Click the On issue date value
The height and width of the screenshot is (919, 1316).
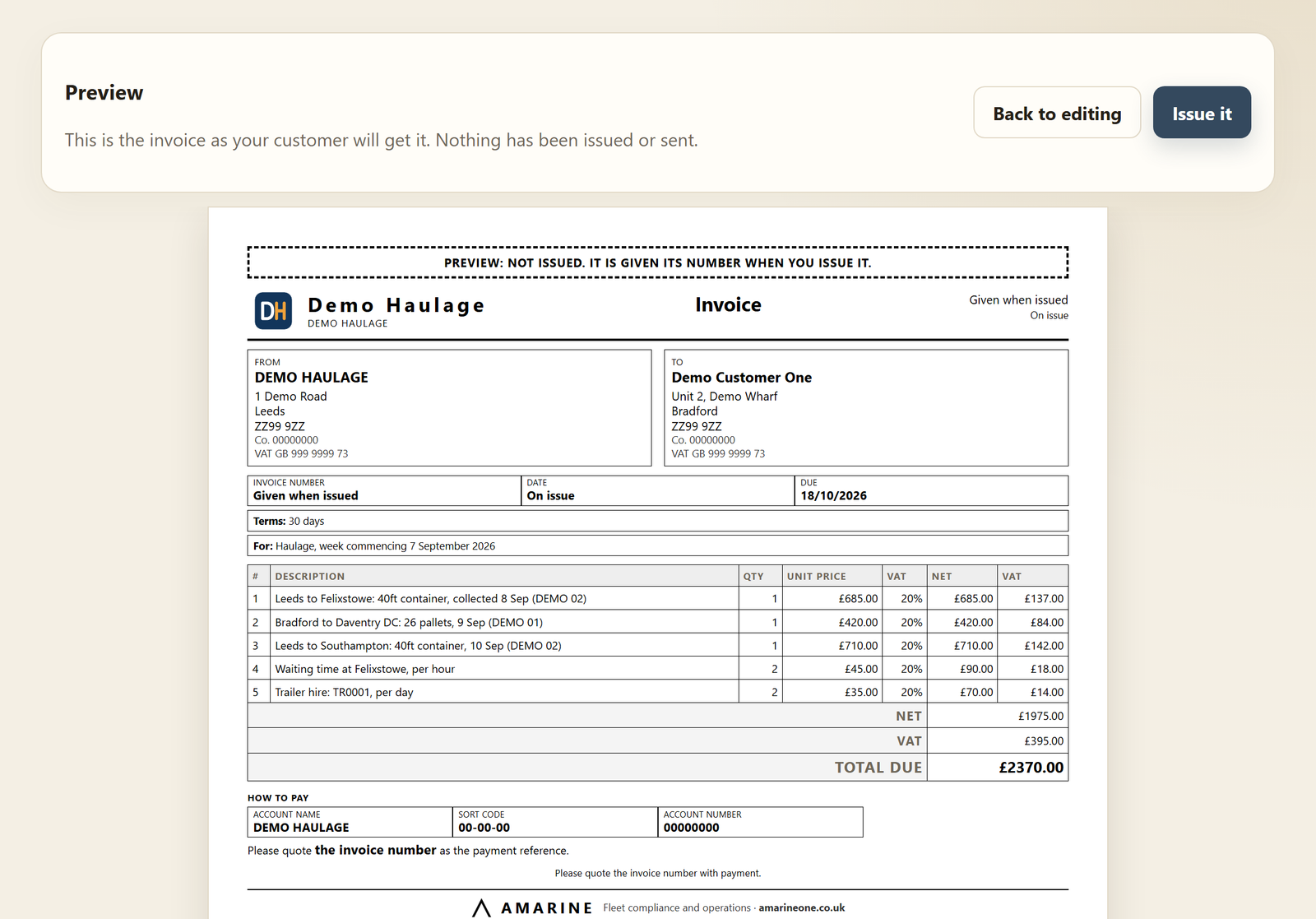click(550, 496)
